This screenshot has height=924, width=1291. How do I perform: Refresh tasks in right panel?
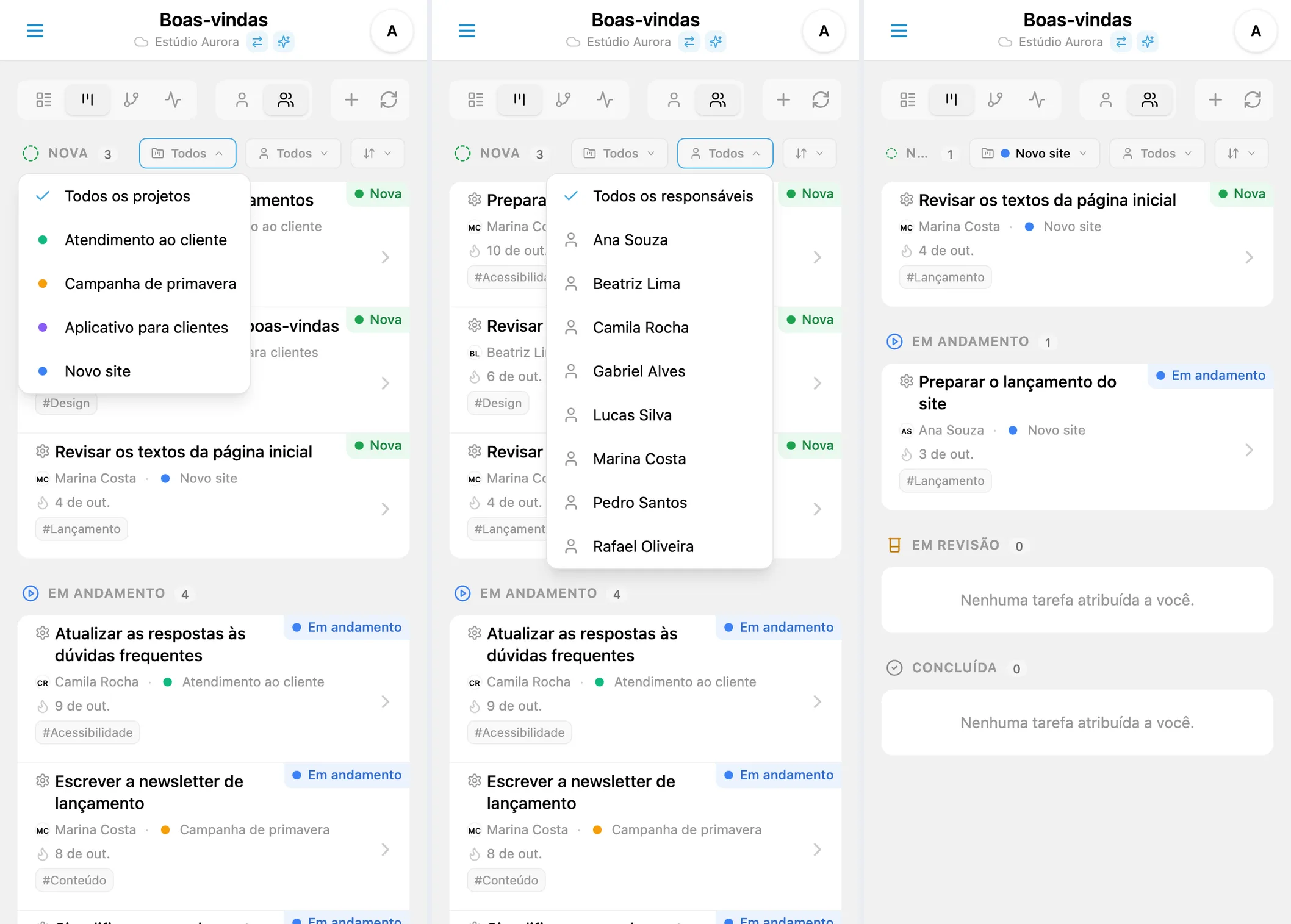[x=1253, y=99]
